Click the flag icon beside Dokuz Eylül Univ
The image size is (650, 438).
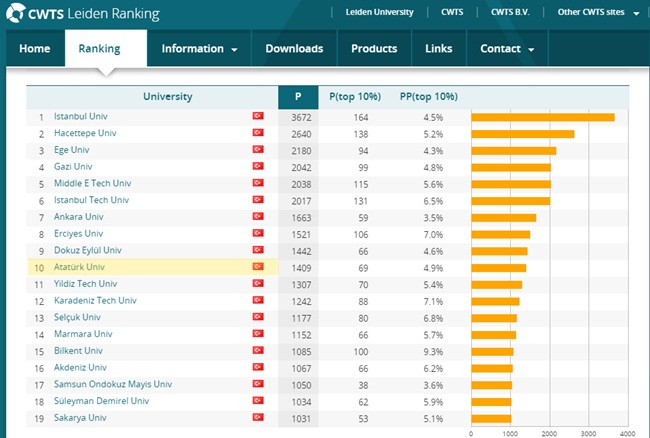pos(258,250)
